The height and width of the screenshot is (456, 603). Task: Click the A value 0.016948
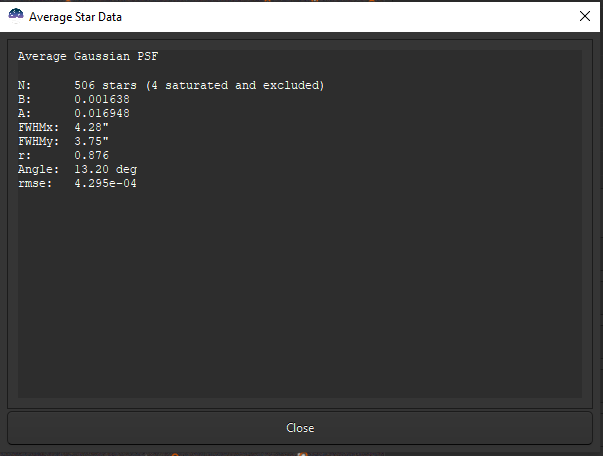102,114
